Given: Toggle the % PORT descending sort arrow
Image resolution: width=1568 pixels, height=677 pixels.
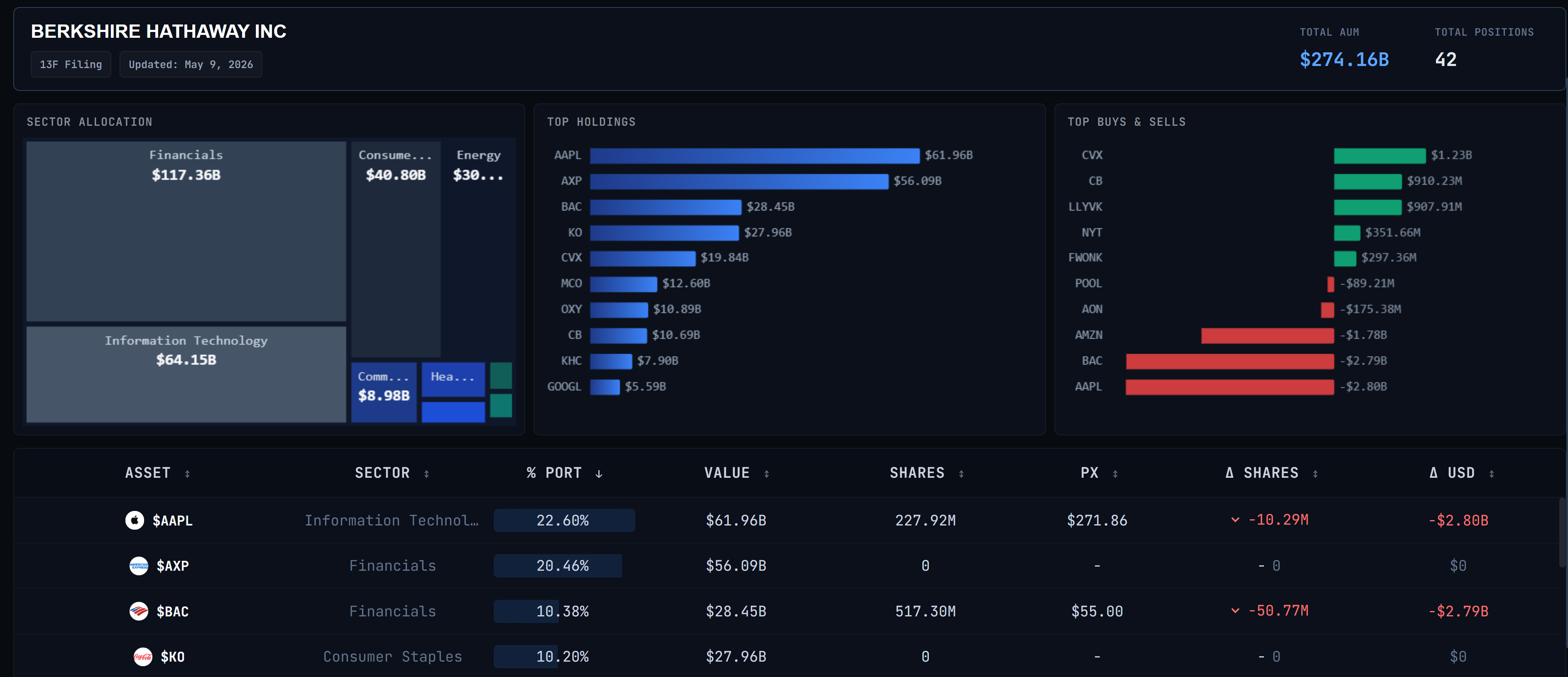Looking at the screenshot, I should tap(599, 474).
